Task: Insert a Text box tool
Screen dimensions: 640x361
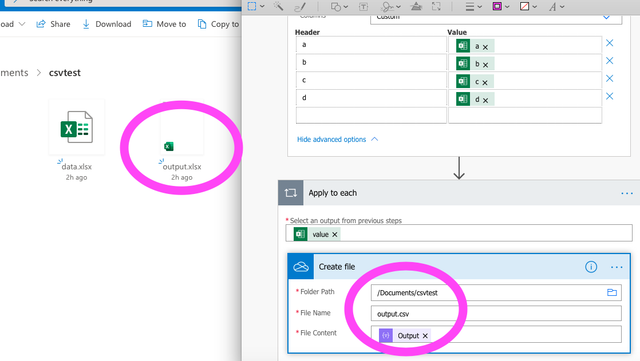Action: coord(363,7)
